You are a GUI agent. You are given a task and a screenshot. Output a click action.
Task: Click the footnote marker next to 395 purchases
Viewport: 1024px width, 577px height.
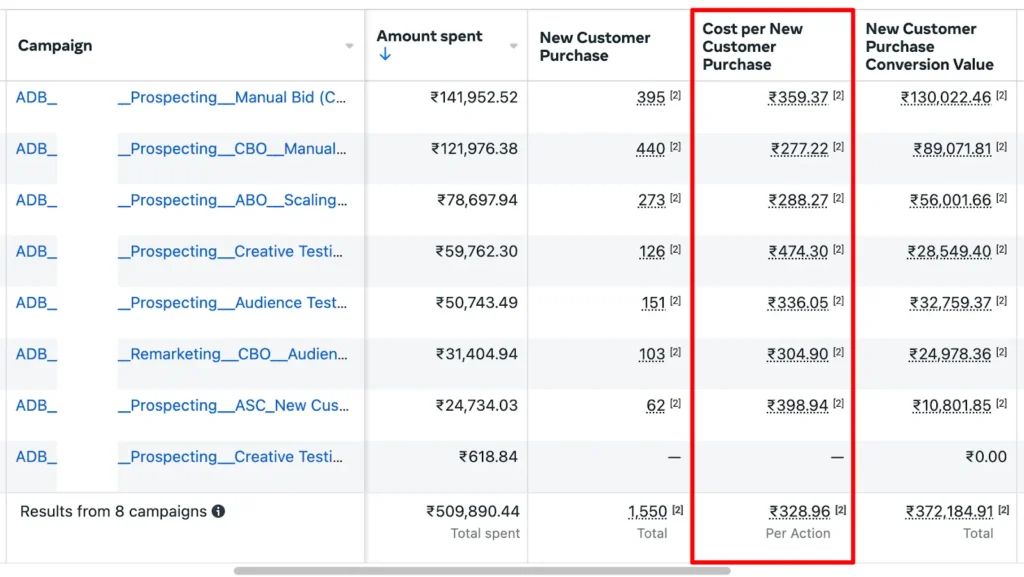point(675,96)
